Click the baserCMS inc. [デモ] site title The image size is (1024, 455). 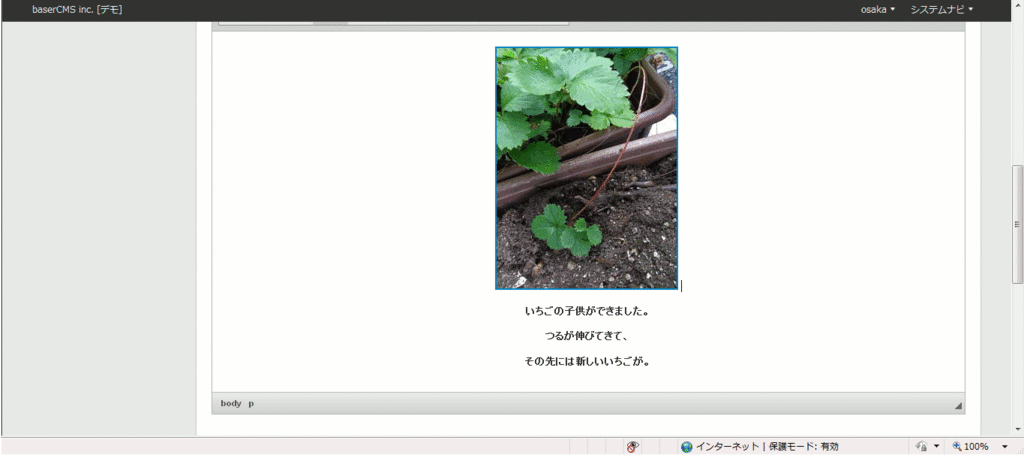pyautogui.click(x=77, y=9)
